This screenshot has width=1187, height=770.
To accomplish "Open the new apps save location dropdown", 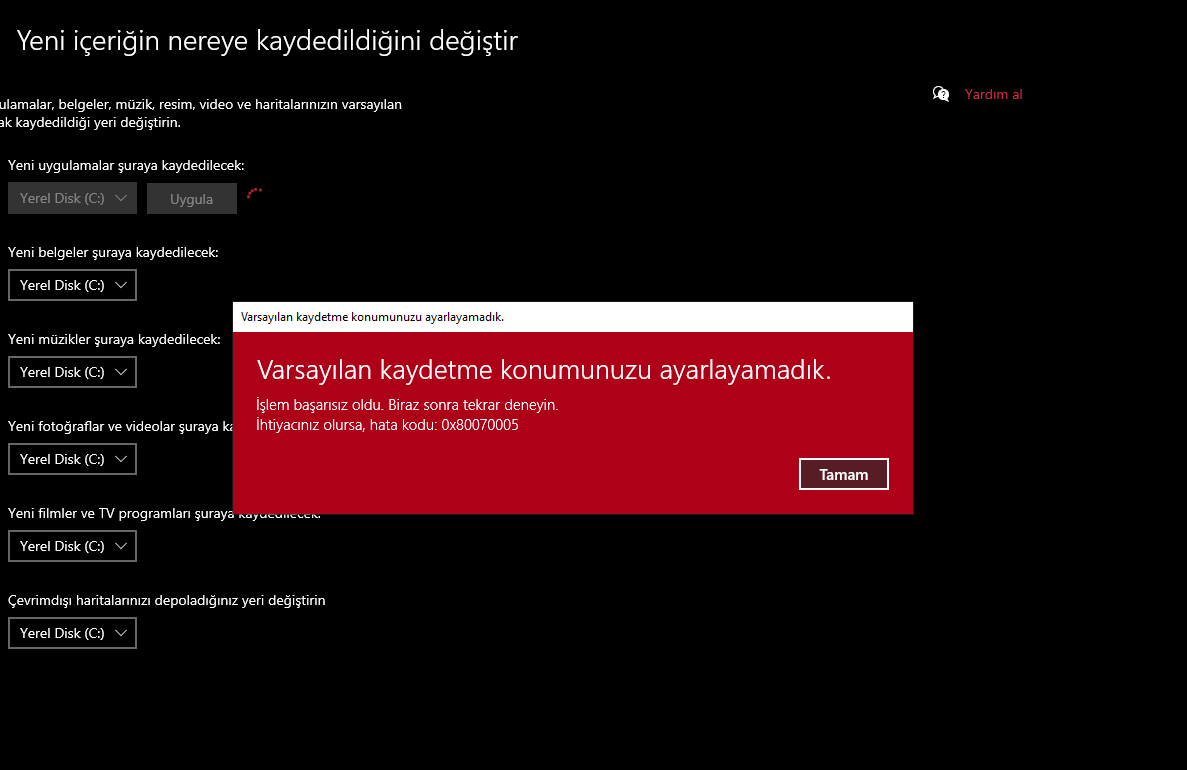I will (x=73, y=198).
